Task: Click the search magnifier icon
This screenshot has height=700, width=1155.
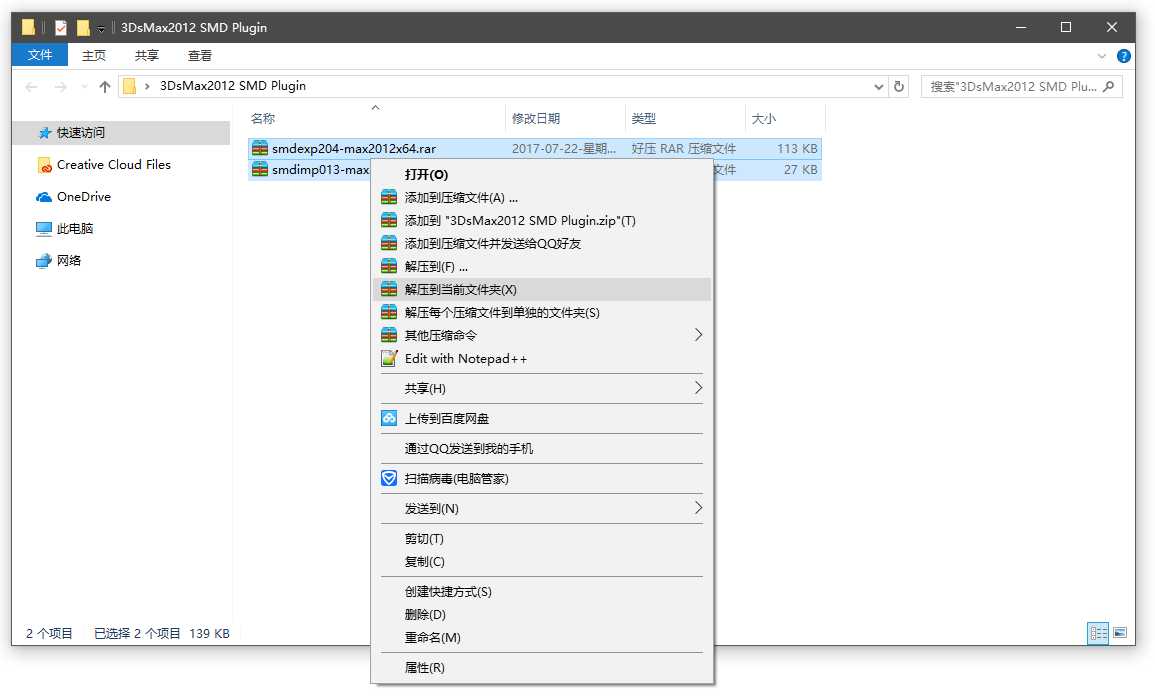Action: click(x=1109, y=86)
